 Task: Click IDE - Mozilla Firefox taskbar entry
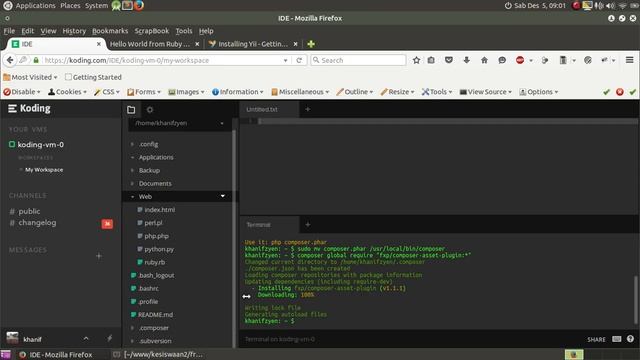tap(56, 354)
